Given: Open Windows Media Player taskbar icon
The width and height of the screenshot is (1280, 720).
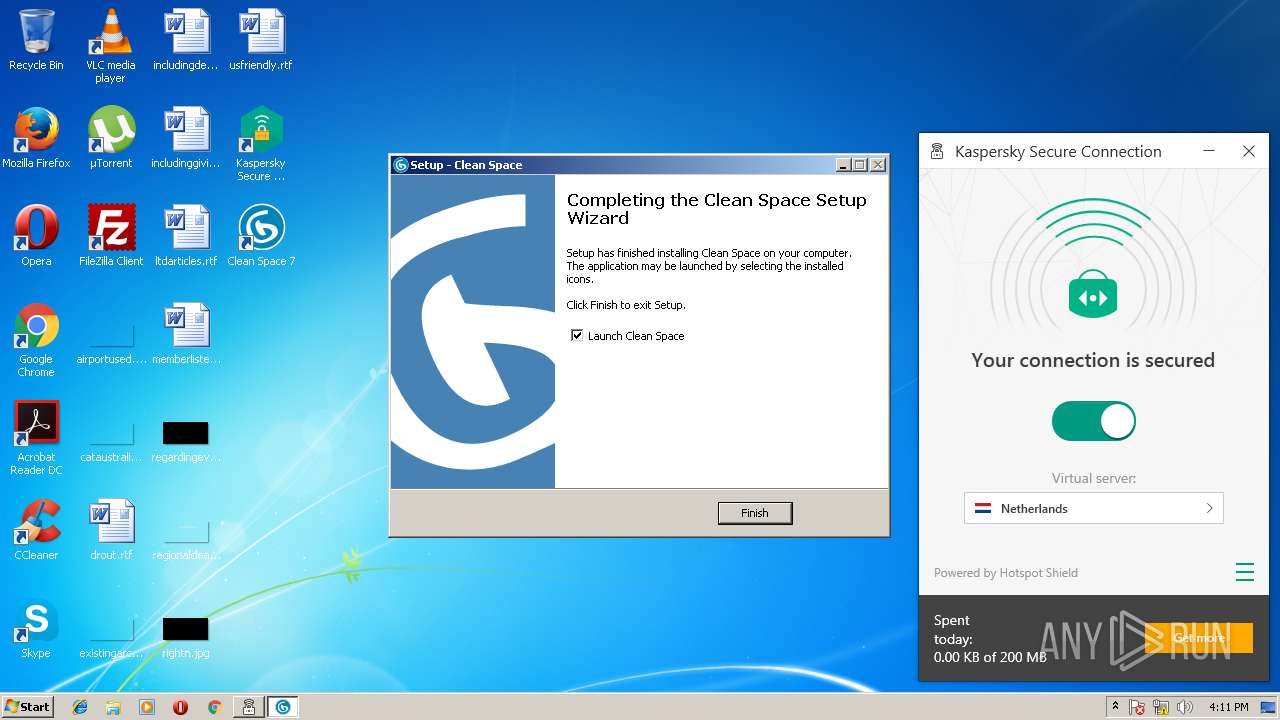Looking at the screenshot, I should coord(147,707).
